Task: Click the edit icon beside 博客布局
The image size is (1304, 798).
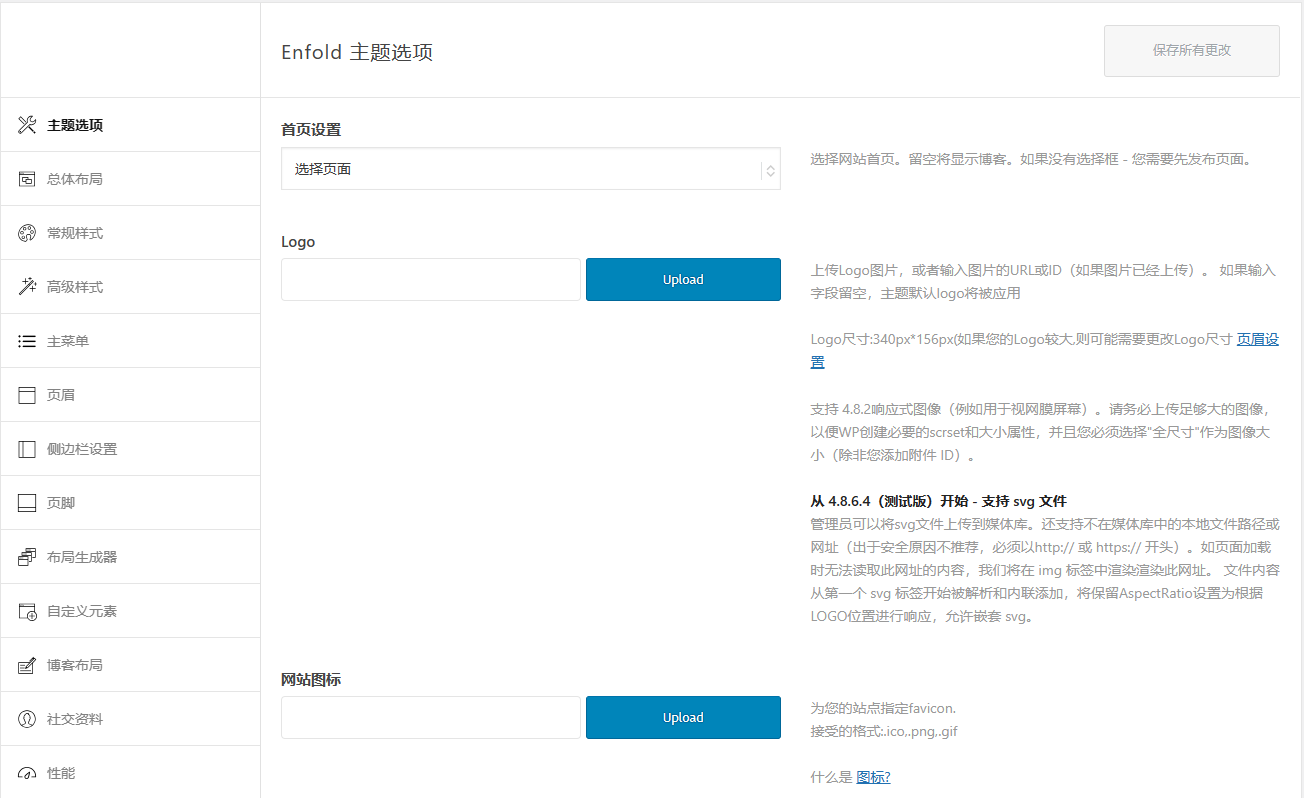Action: [27, 665]
